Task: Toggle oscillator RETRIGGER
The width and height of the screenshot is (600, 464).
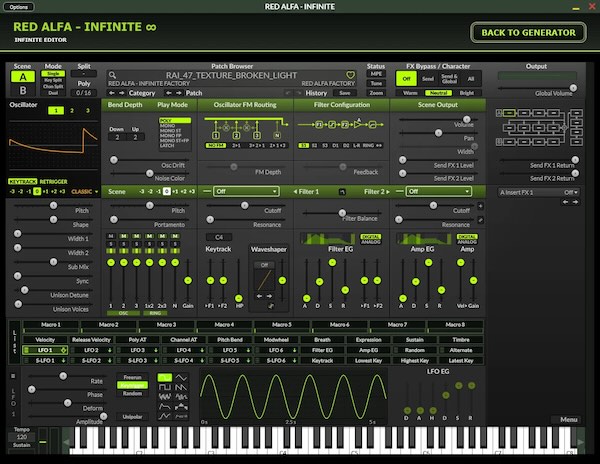Action: click(53, 181)
